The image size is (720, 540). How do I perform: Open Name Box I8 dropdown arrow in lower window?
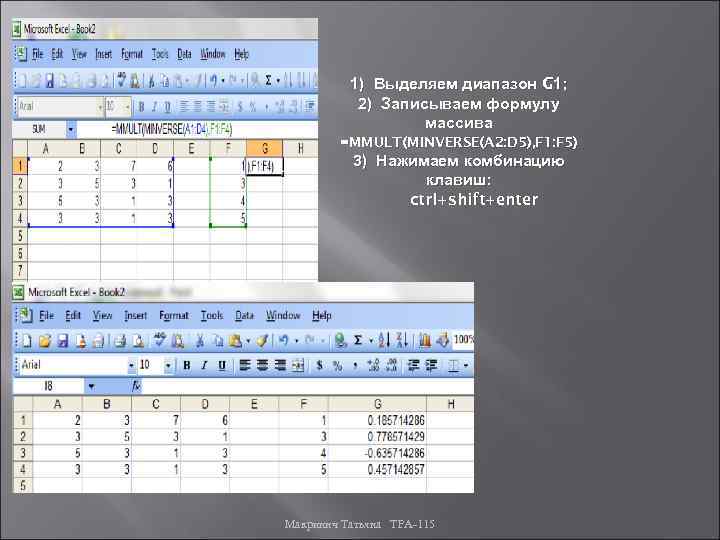tap(91, 386)
